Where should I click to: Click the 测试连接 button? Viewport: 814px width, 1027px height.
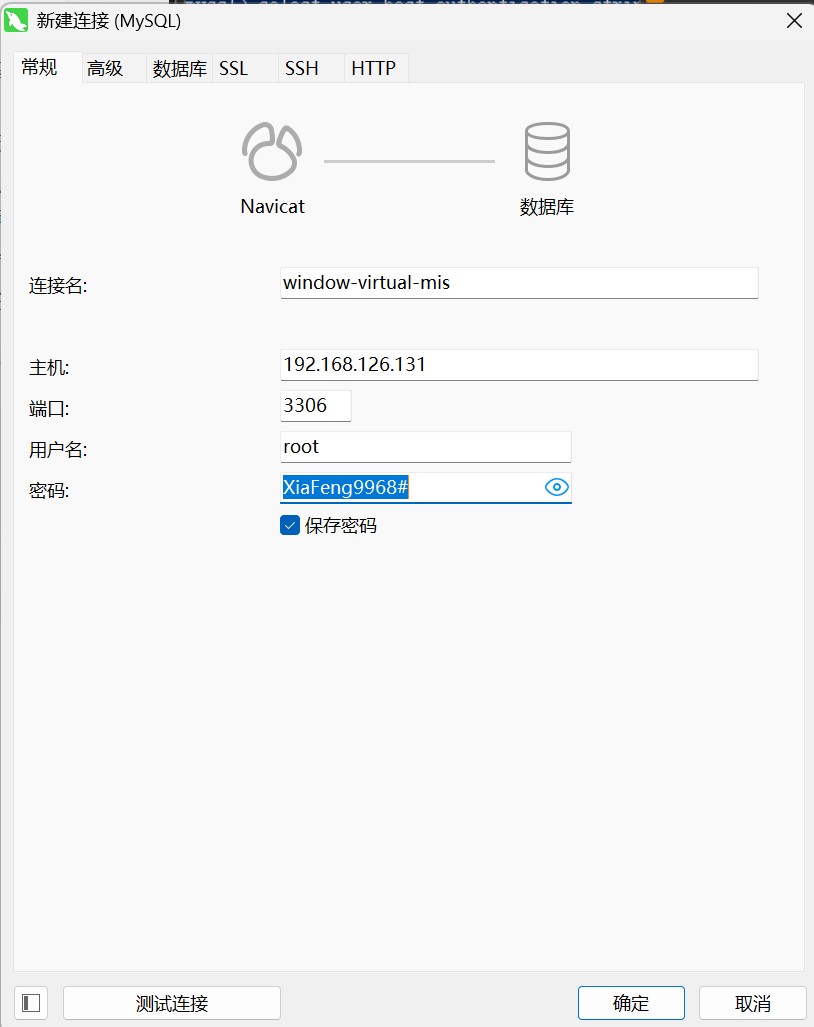[172, 1003]
